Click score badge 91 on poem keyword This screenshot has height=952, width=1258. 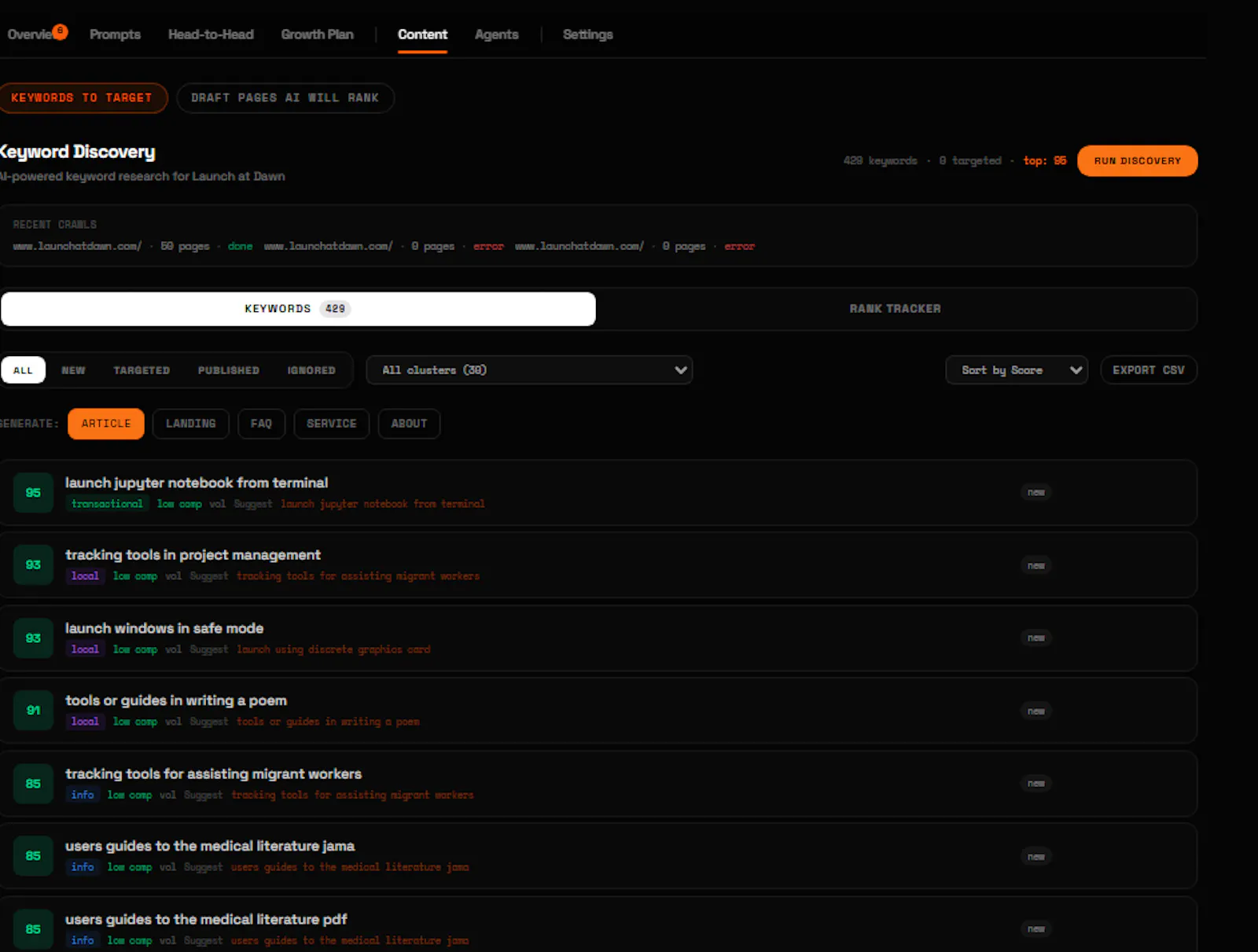pos(33,711)
